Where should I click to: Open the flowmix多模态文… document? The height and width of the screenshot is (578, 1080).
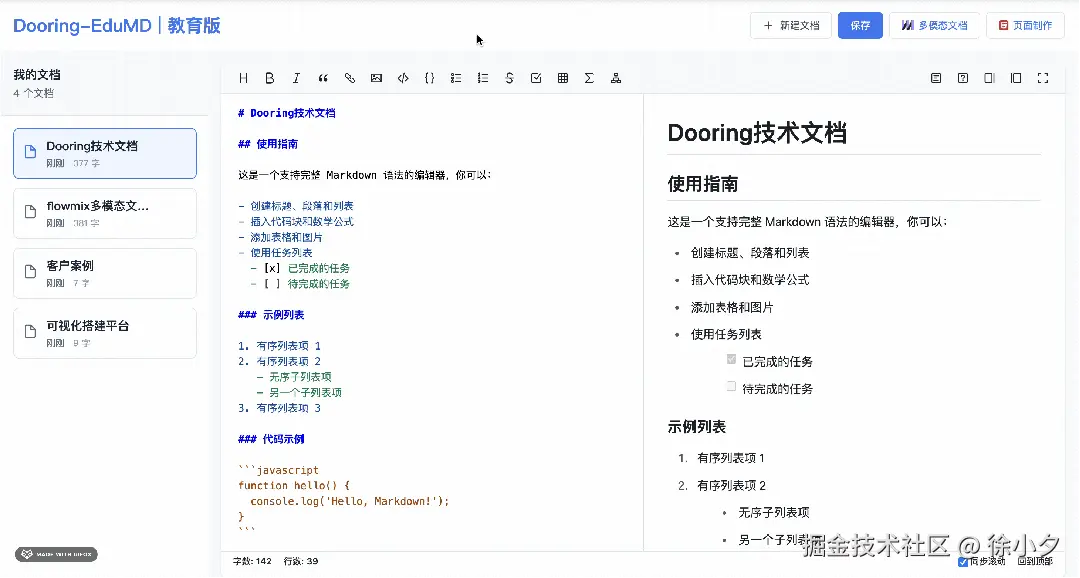(x=105, y=214)
